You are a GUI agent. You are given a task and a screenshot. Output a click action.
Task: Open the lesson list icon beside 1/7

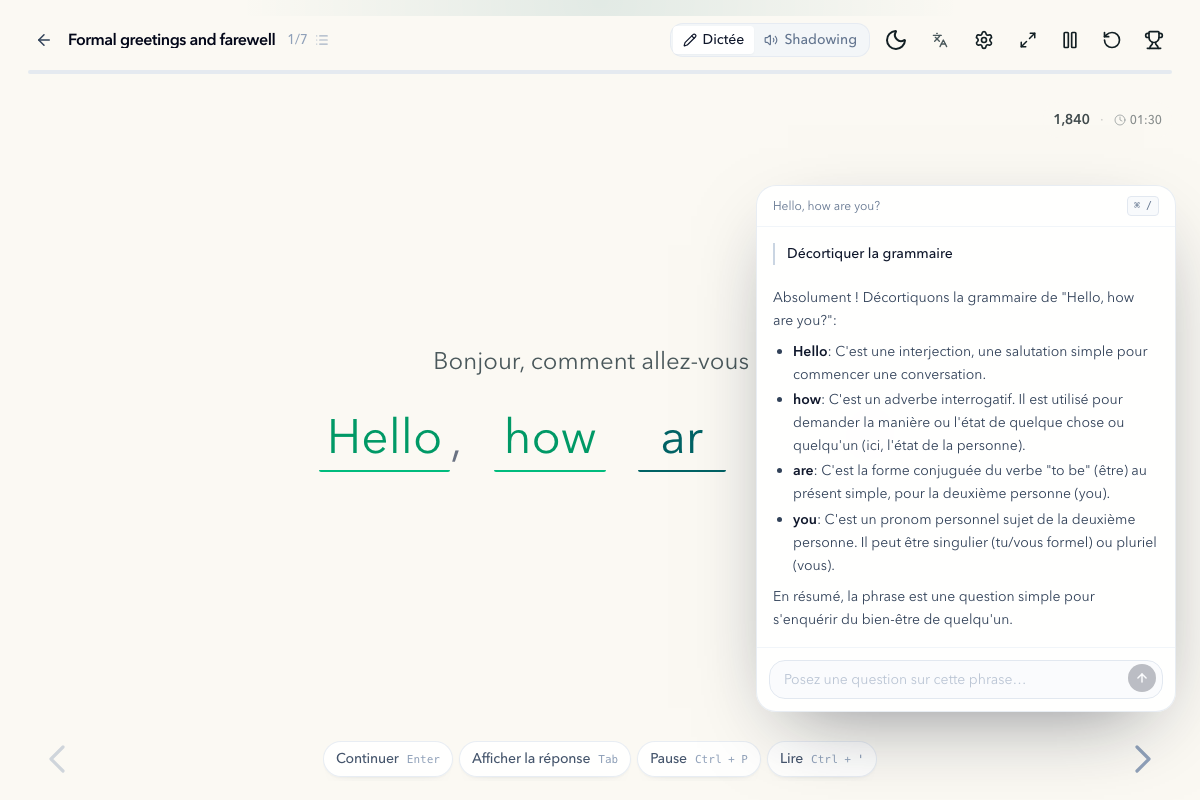(x=322, y=40)
